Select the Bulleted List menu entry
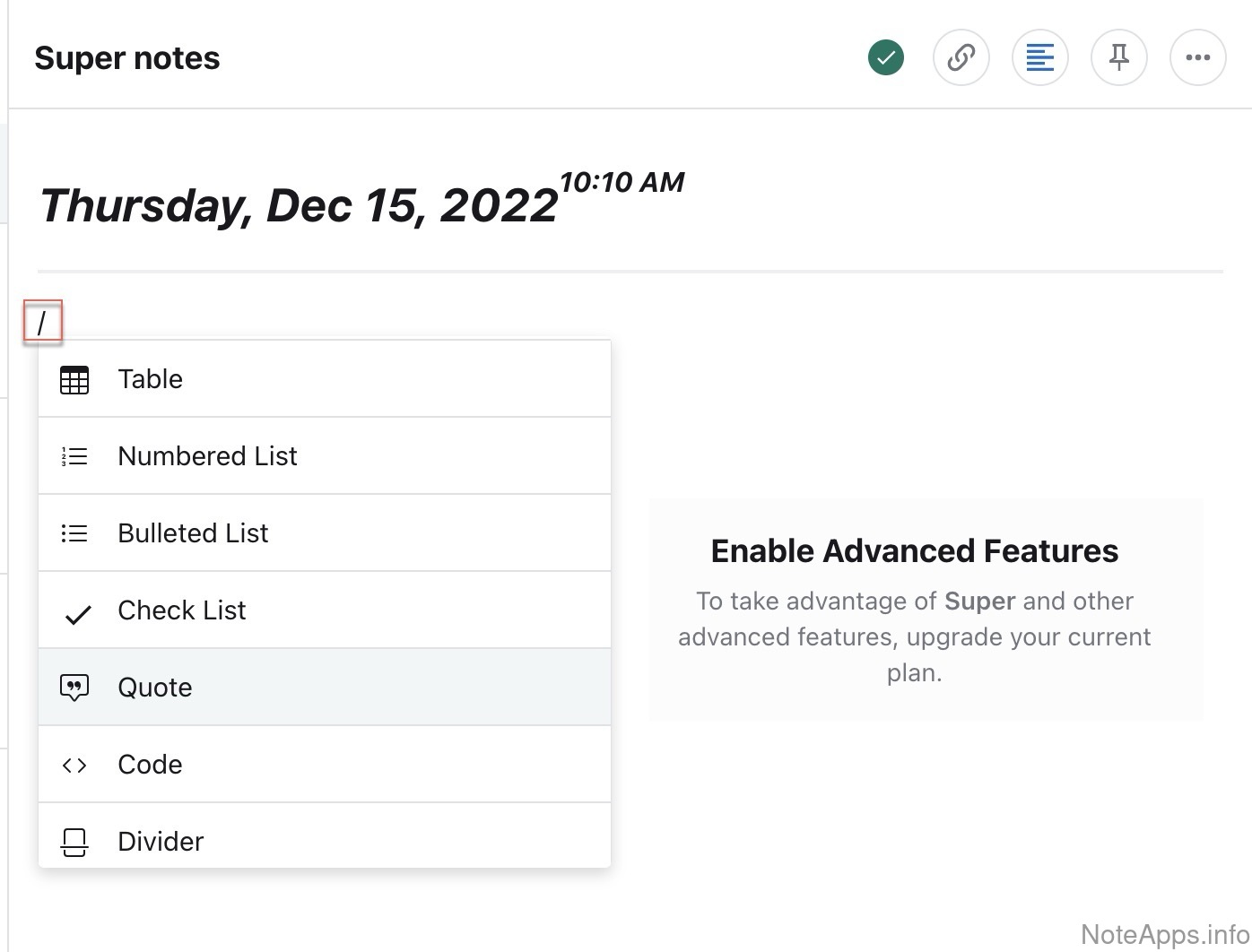This screenshot has width=1252, height=952. coord(193,533)
